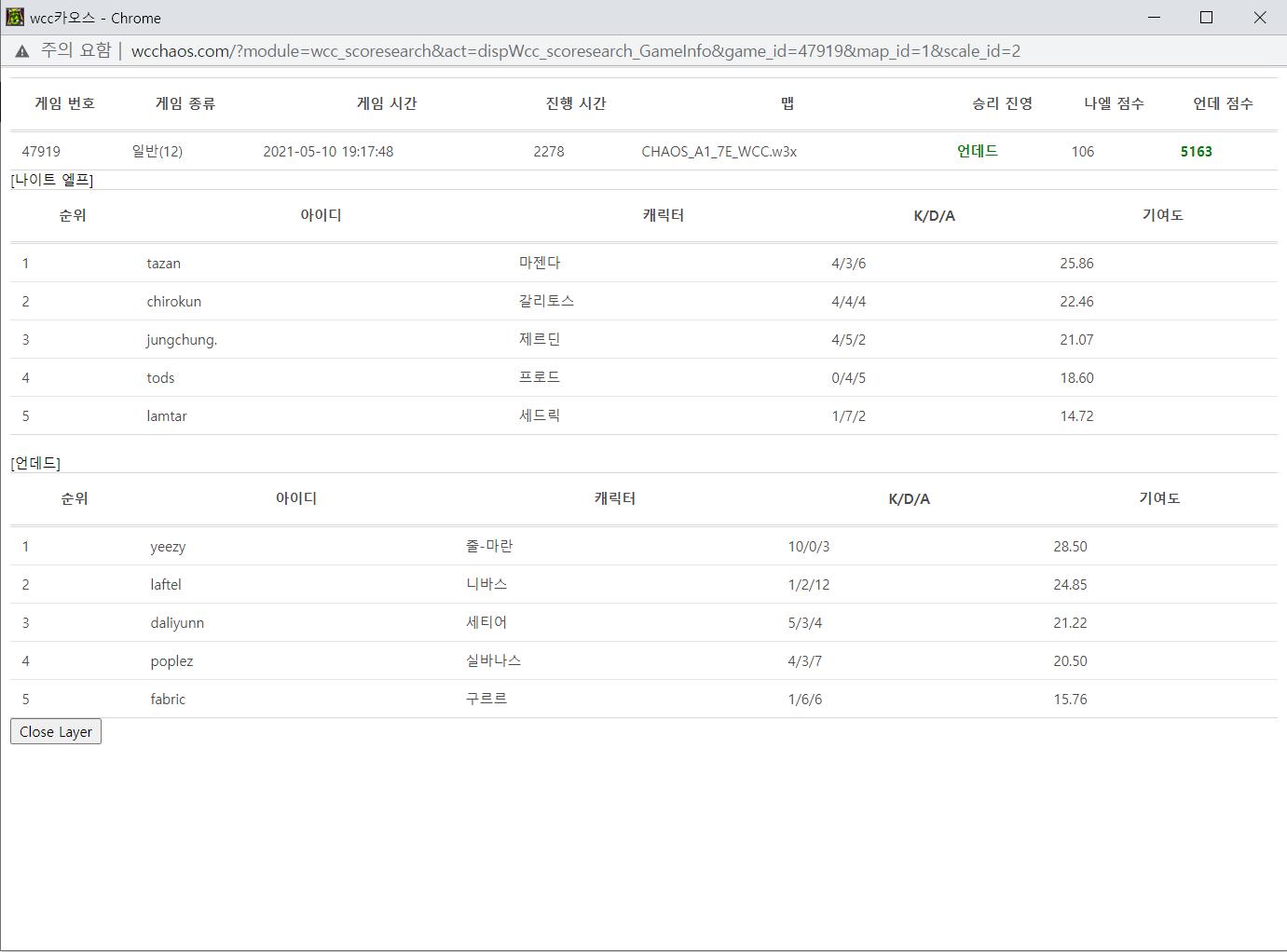Viewport: 1287px width, 952px height.
Task: Click character 세티어
Action: 486,622
